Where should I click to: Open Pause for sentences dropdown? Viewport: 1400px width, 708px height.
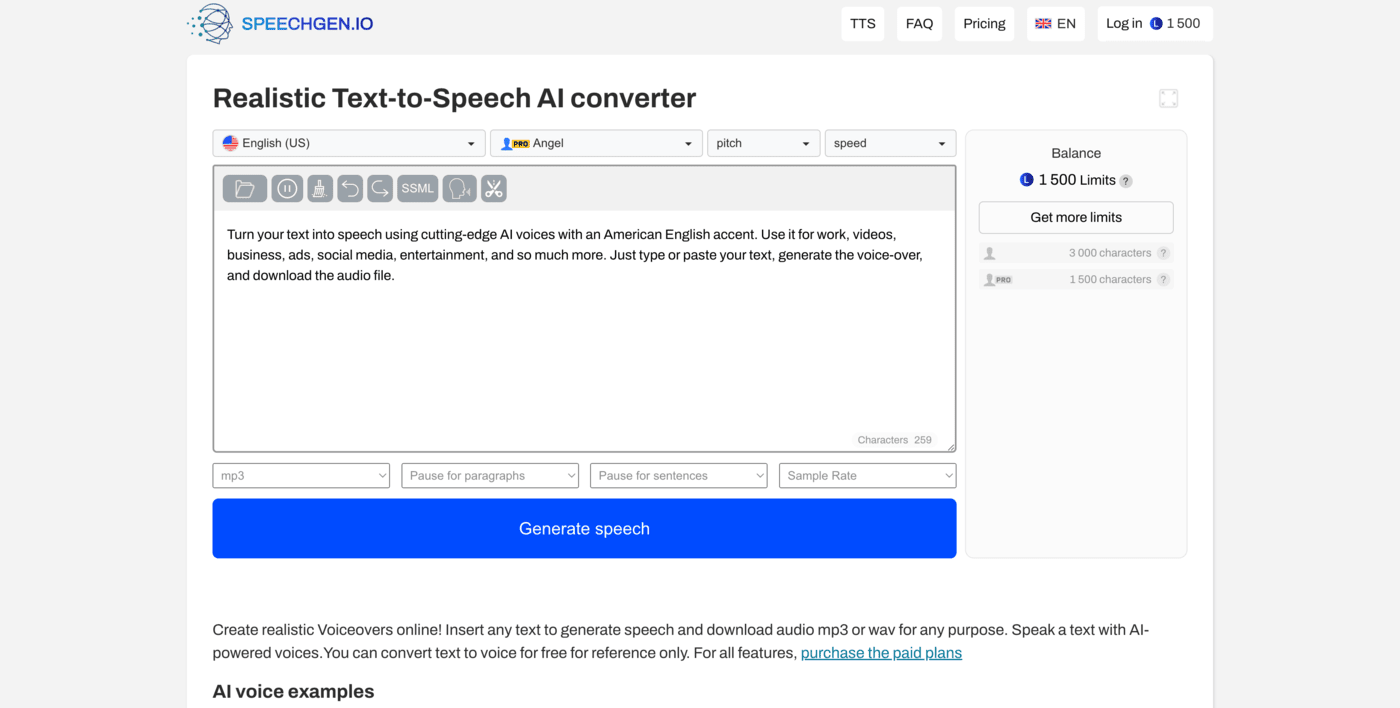679,476
